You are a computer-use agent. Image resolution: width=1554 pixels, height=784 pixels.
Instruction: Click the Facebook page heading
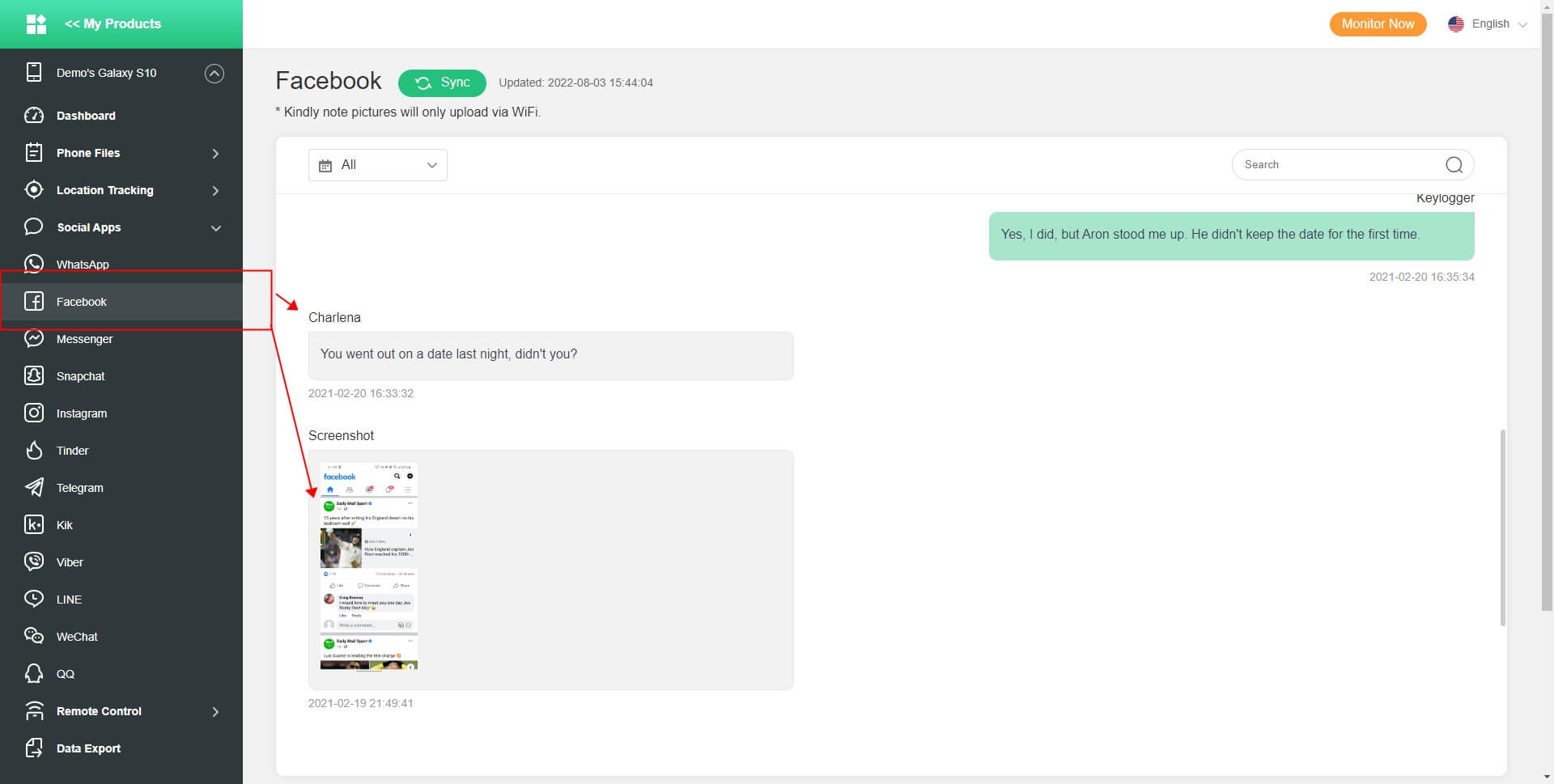(x=328, y=81)
